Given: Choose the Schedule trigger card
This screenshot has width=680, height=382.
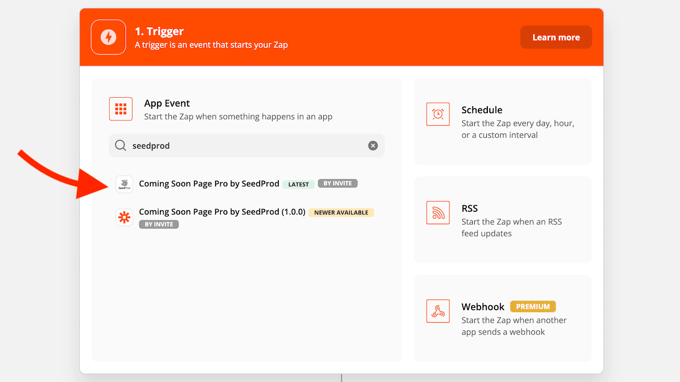Looking at the screenshot, I should coord(502,121).
